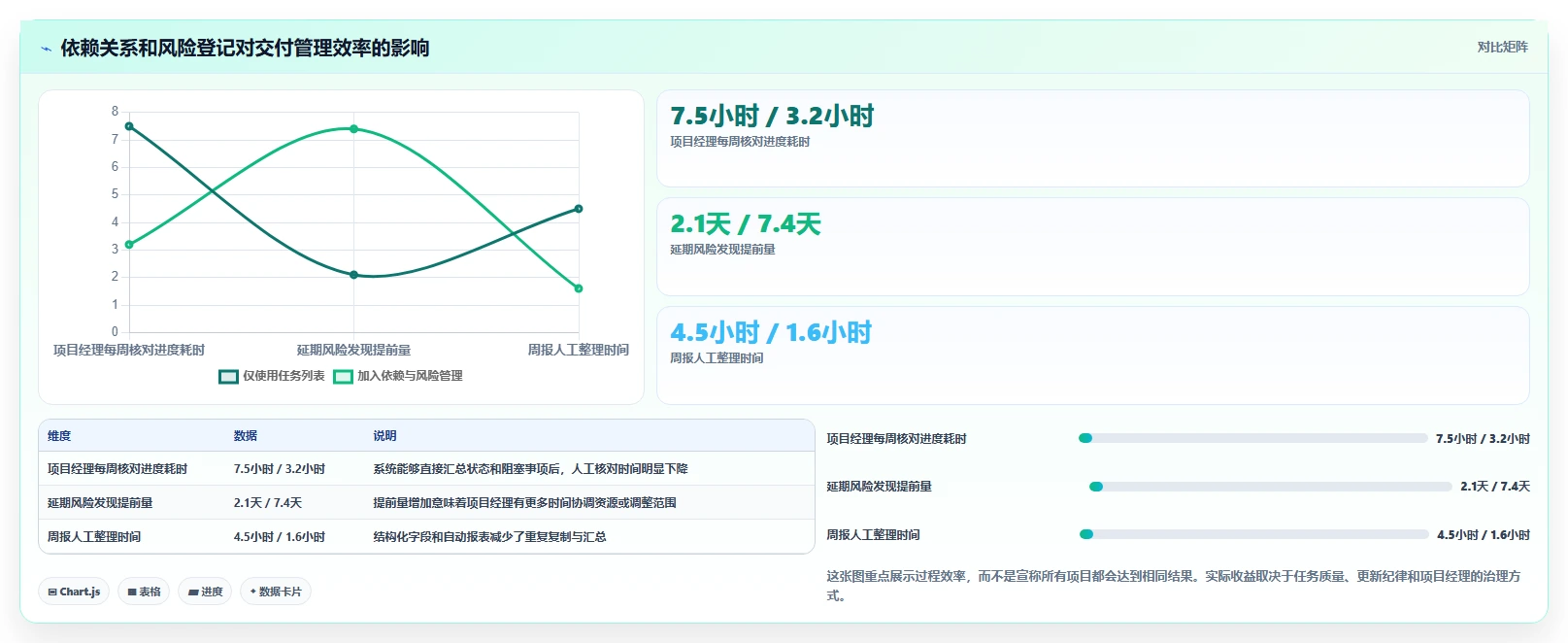Click the 数据 column header
1568x643 pixels.
246,436
